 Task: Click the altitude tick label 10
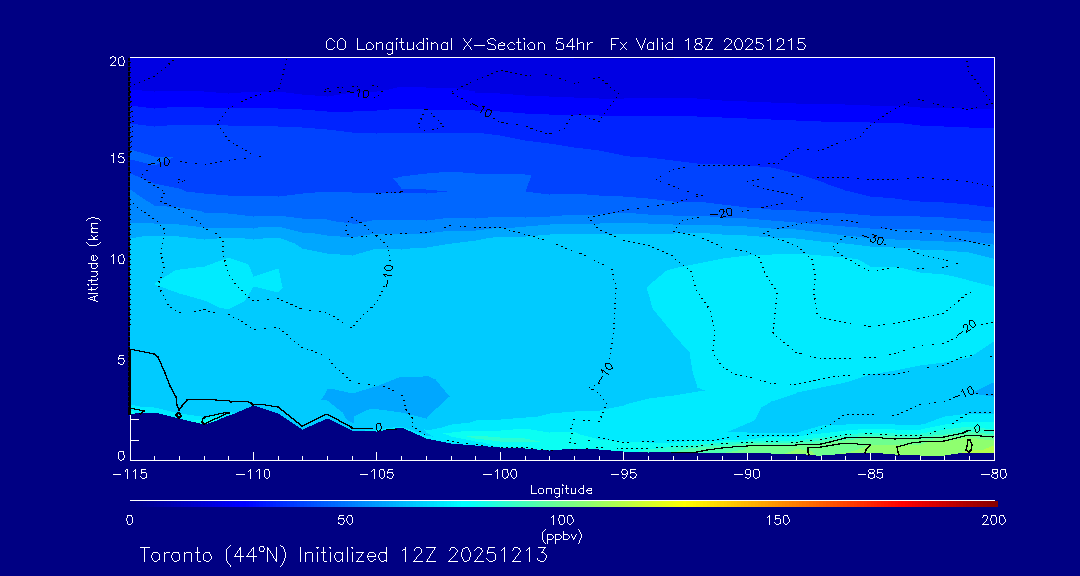tap(117, 258)
